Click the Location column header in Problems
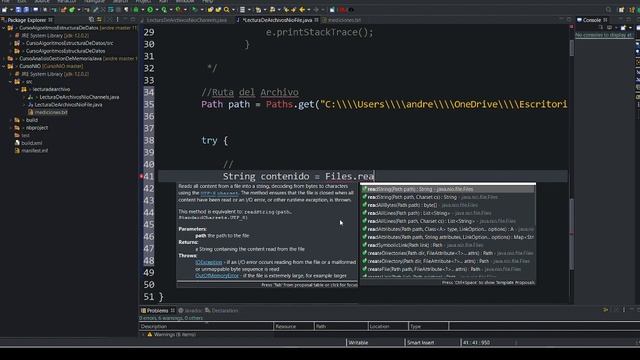Image resolution: width=640 pixels, height=360 pixels. [x=388, y=327]
